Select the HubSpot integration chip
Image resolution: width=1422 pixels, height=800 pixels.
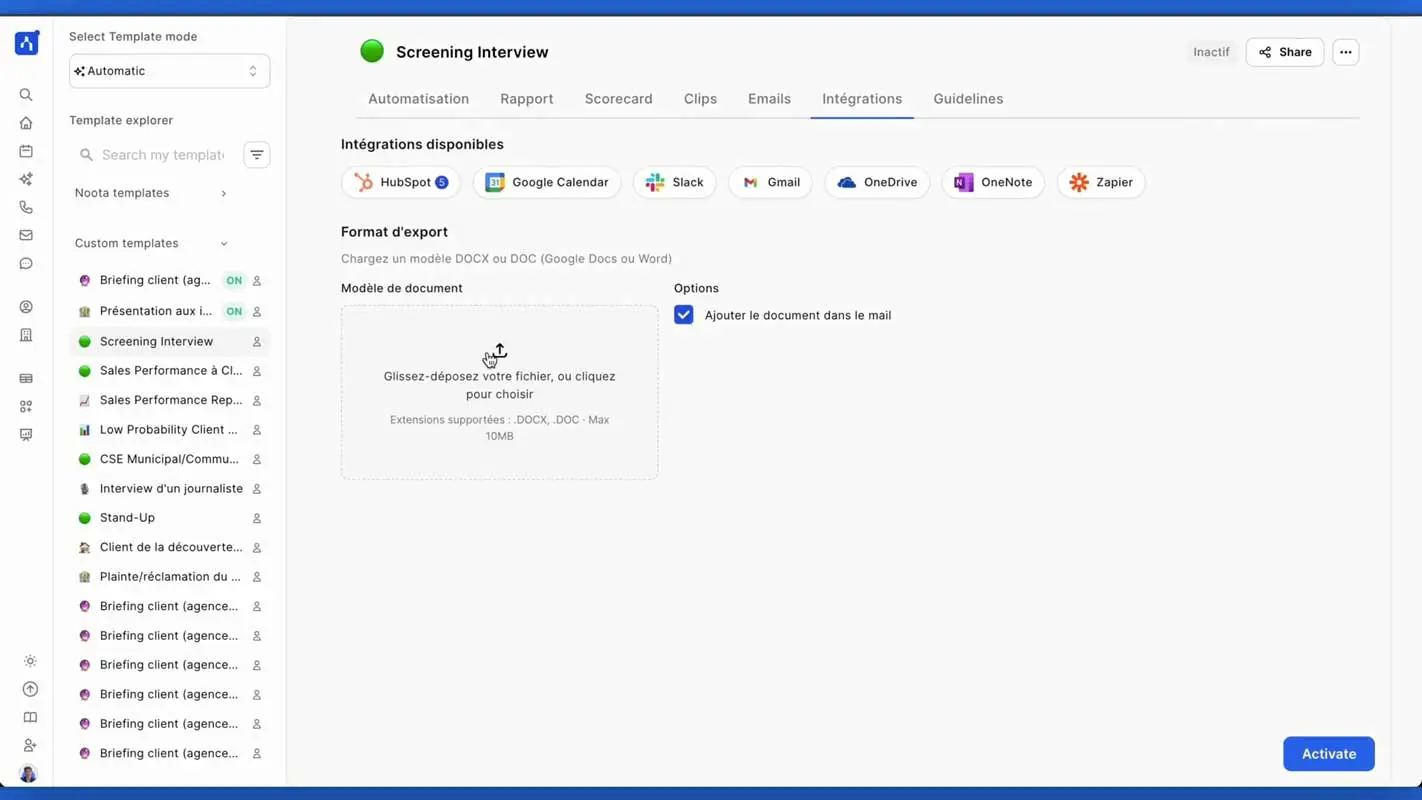coord(401,182)
